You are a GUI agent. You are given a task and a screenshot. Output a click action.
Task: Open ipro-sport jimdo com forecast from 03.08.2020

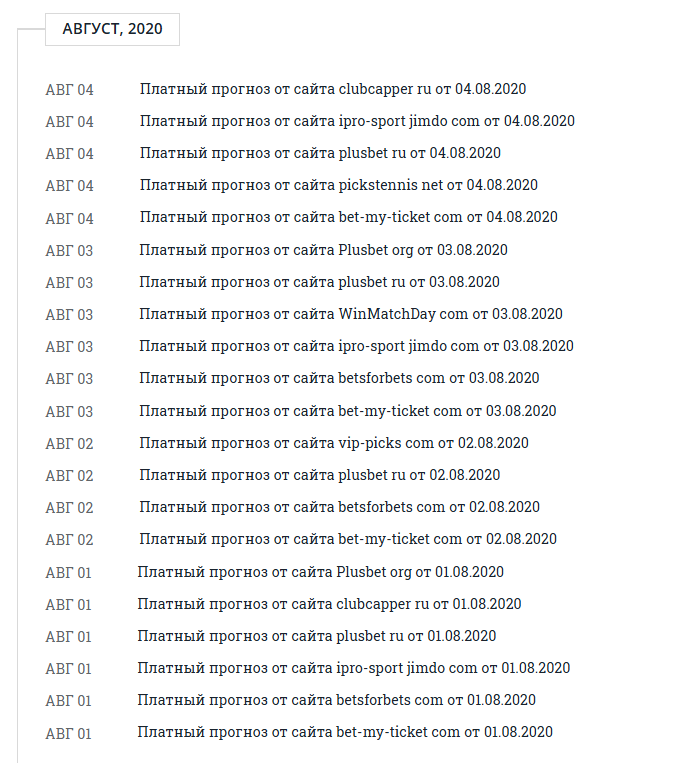click(x=356, y=346)
